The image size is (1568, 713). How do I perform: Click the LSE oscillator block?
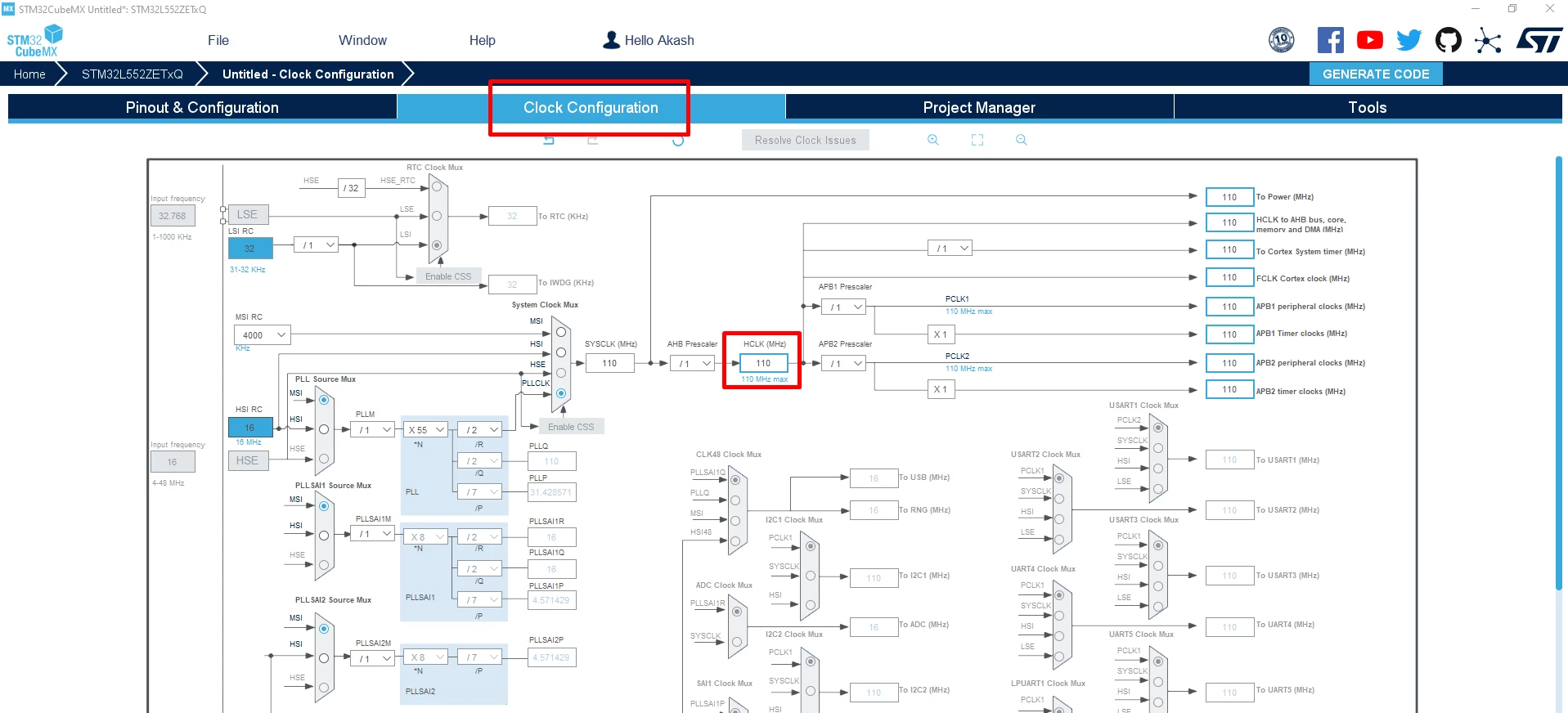(247, 214)
